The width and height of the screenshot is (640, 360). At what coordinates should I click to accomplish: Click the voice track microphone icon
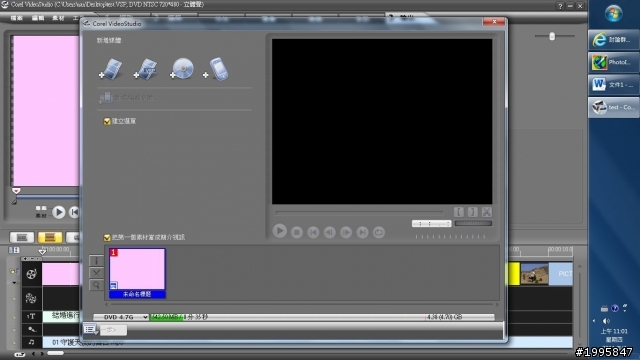coord(31,329)
